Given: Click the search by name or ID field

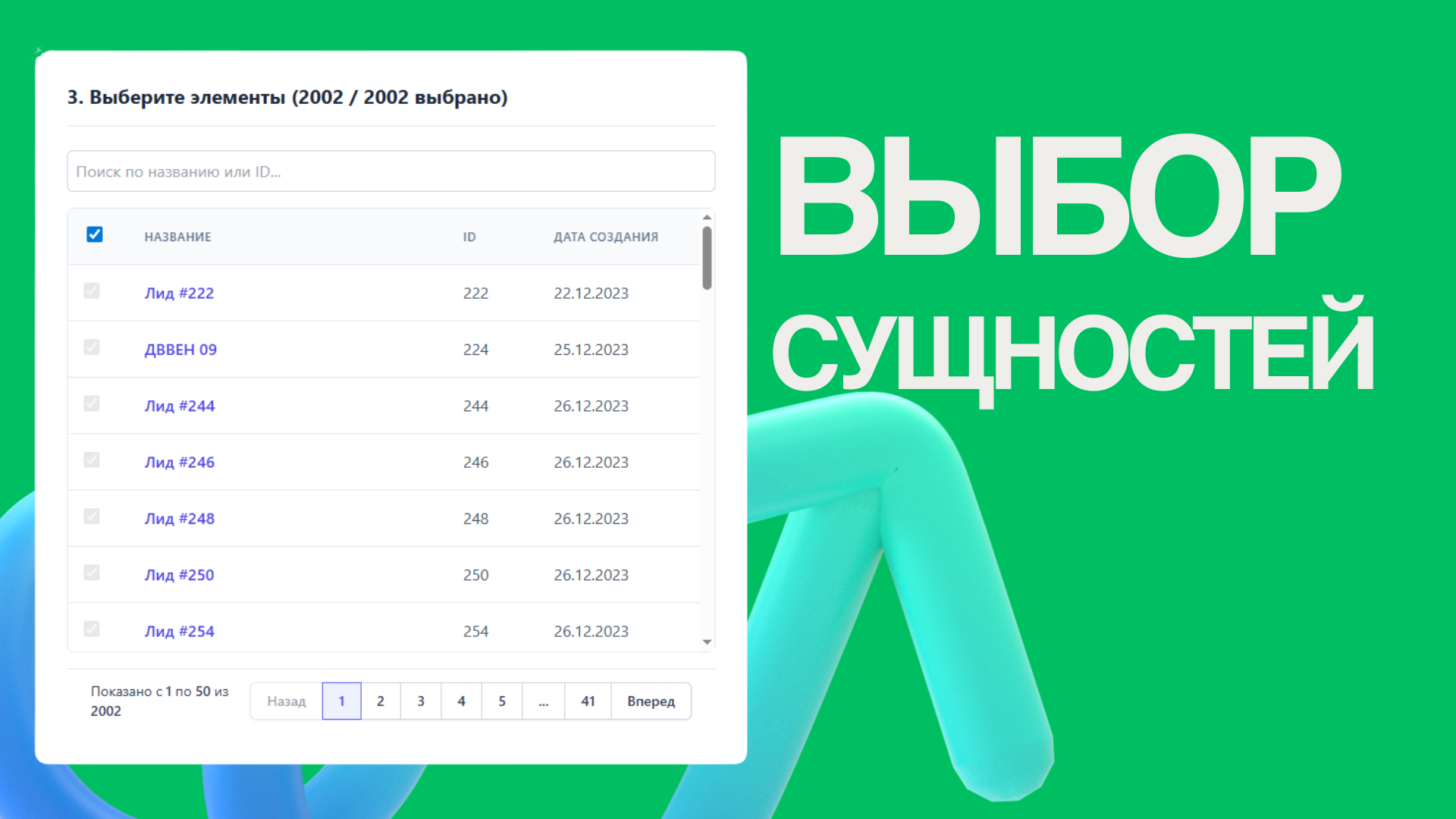Looking at the screenshot, I should point(391,171).
